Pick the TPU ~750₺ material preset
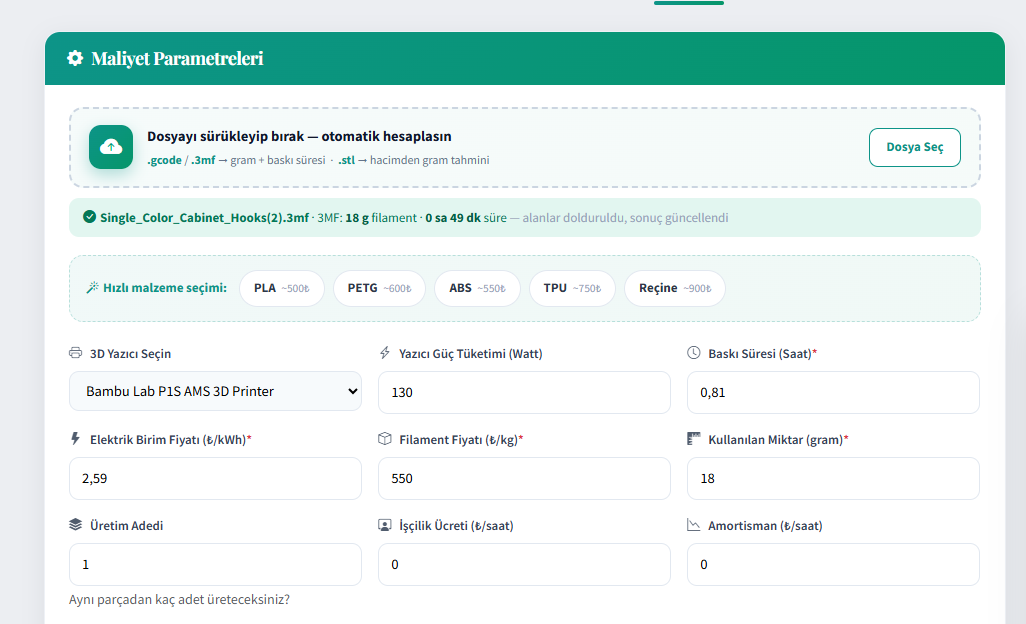This screenshot has height=624, width=1026. coord(573,288)
